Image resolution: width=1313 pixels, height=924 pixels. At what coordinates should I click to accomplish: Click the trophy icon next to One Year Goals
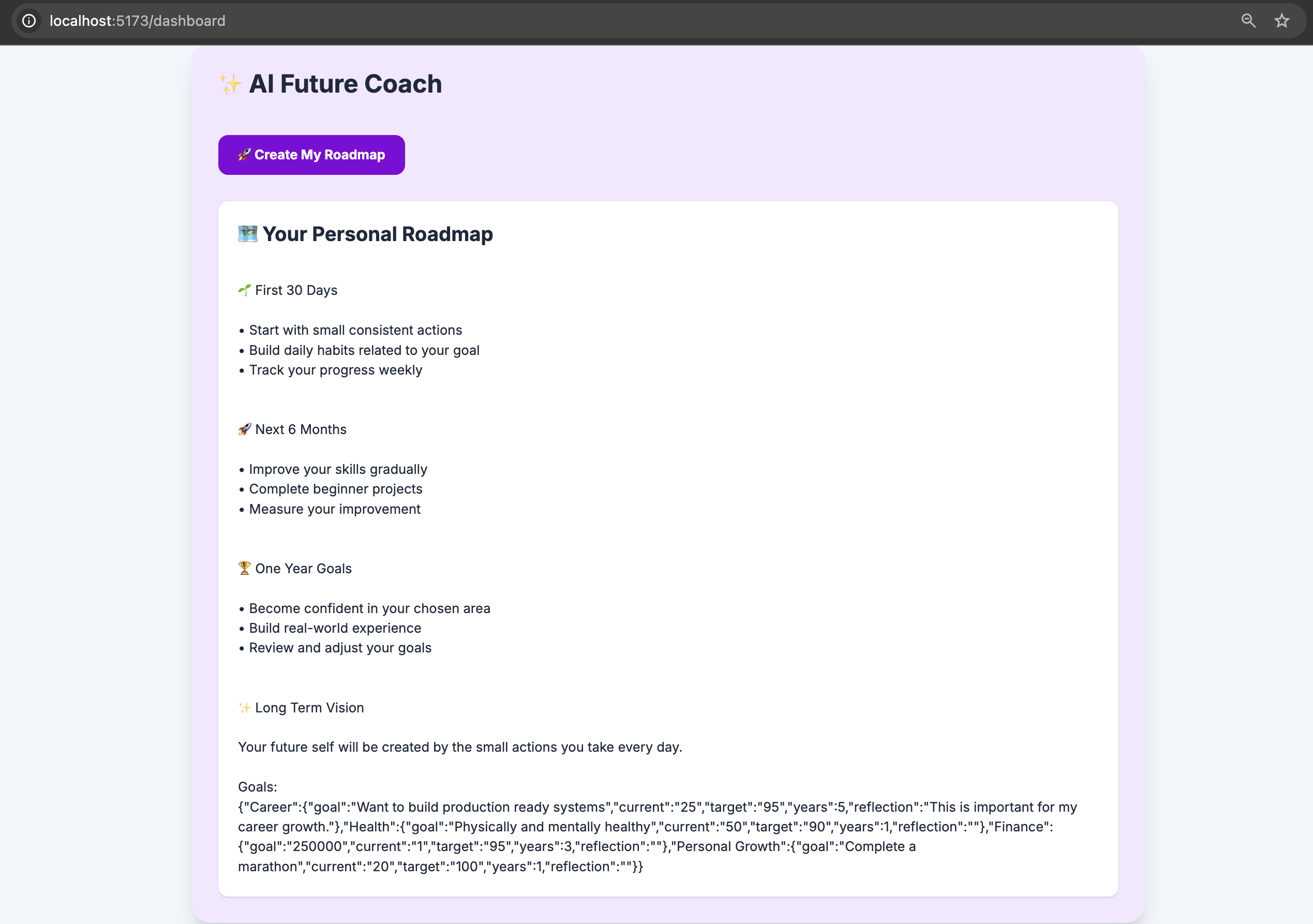[x=245, y=569]
